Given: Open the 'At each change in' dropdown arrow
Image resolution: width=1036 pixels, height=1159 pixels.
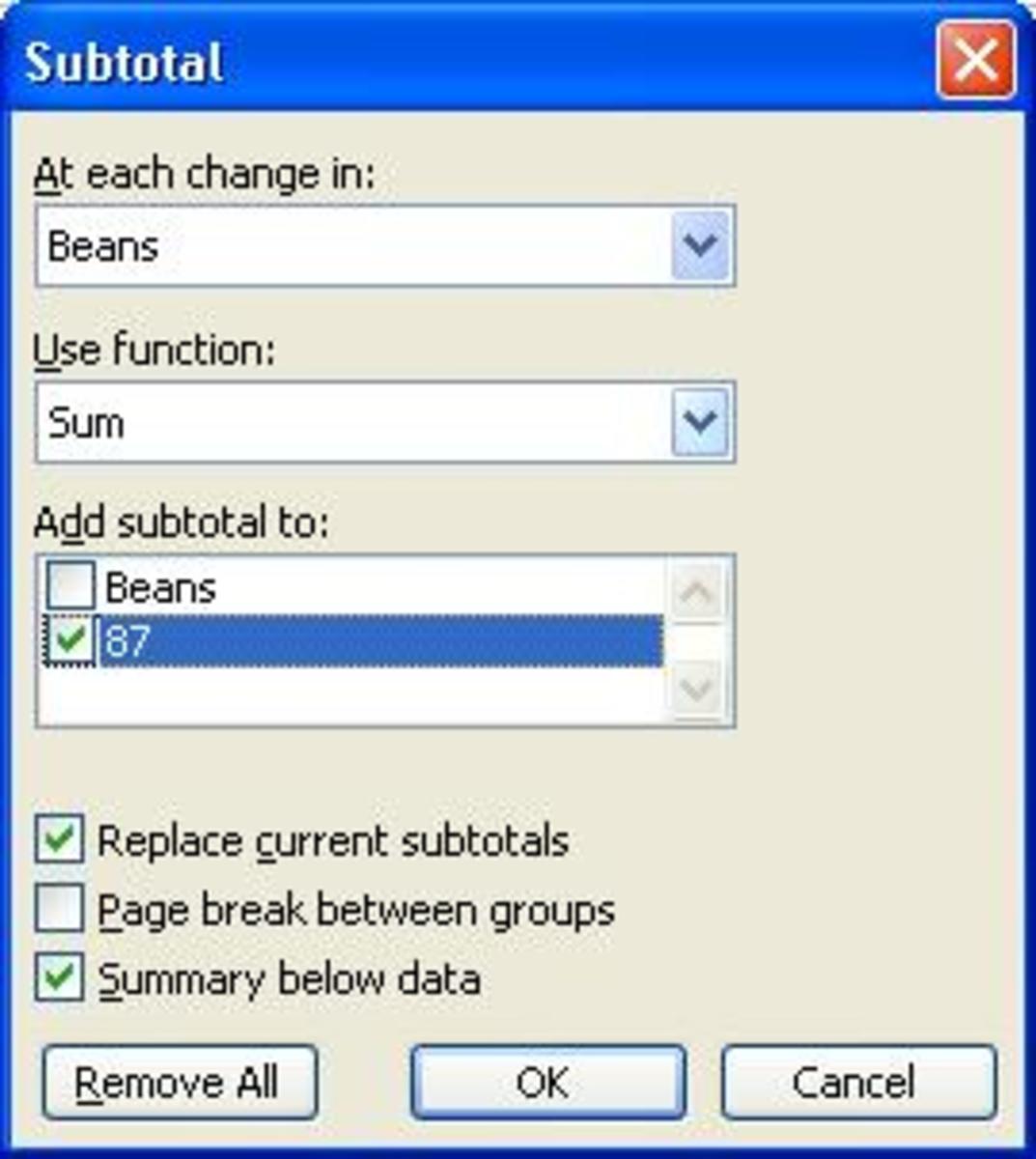Looking at the screenshot, I should 700,245.
